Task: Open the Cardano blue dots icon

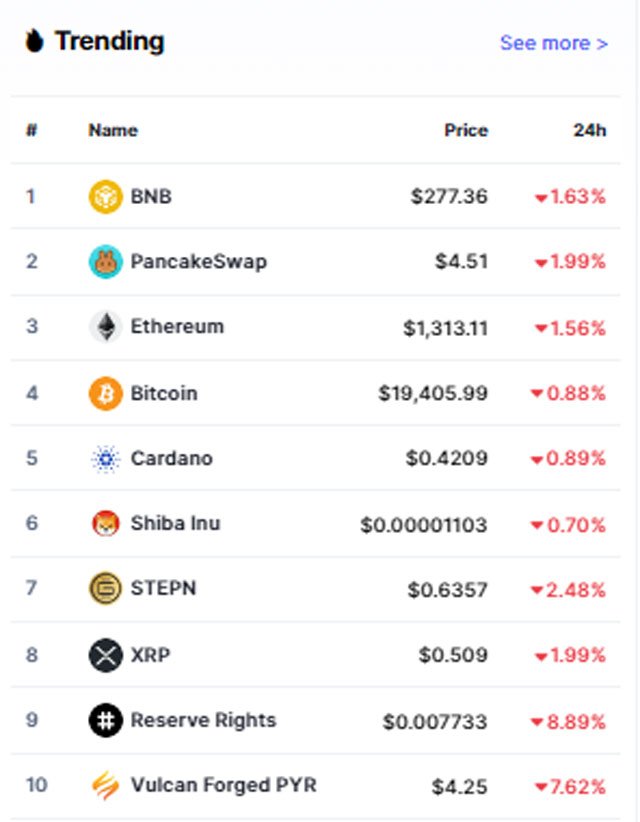Action: pos(105,459)
